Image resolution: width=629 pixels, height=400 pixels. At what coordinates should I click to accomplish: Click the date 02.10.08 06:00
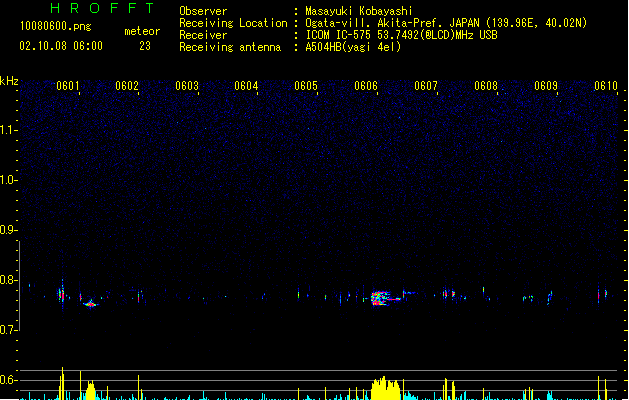coord(61,46)
